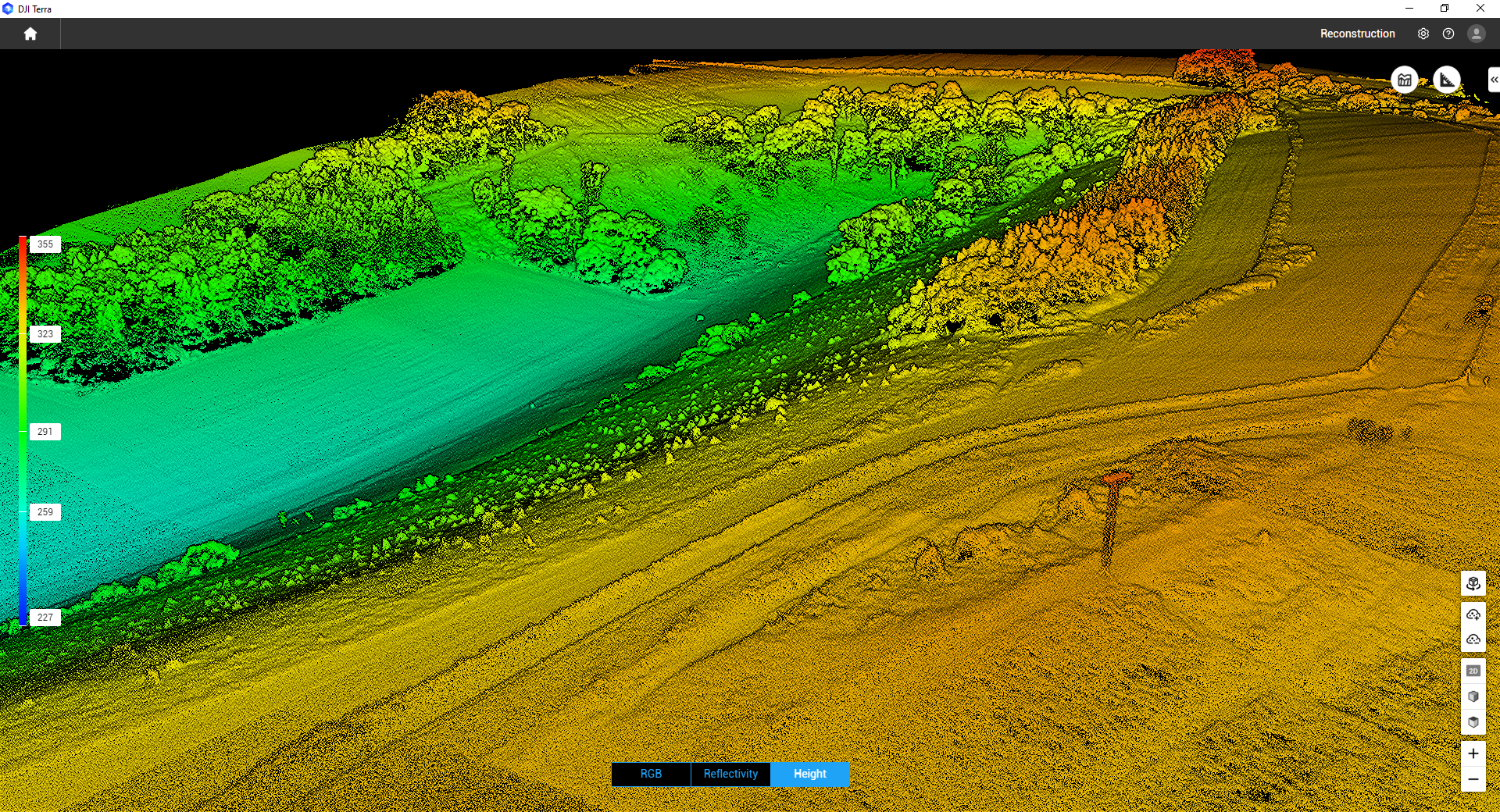Image resolution: width=1500 pixels, height=812 pixels.
Task: Open the elevation profile chart tool
Action: coord(1405,80)
